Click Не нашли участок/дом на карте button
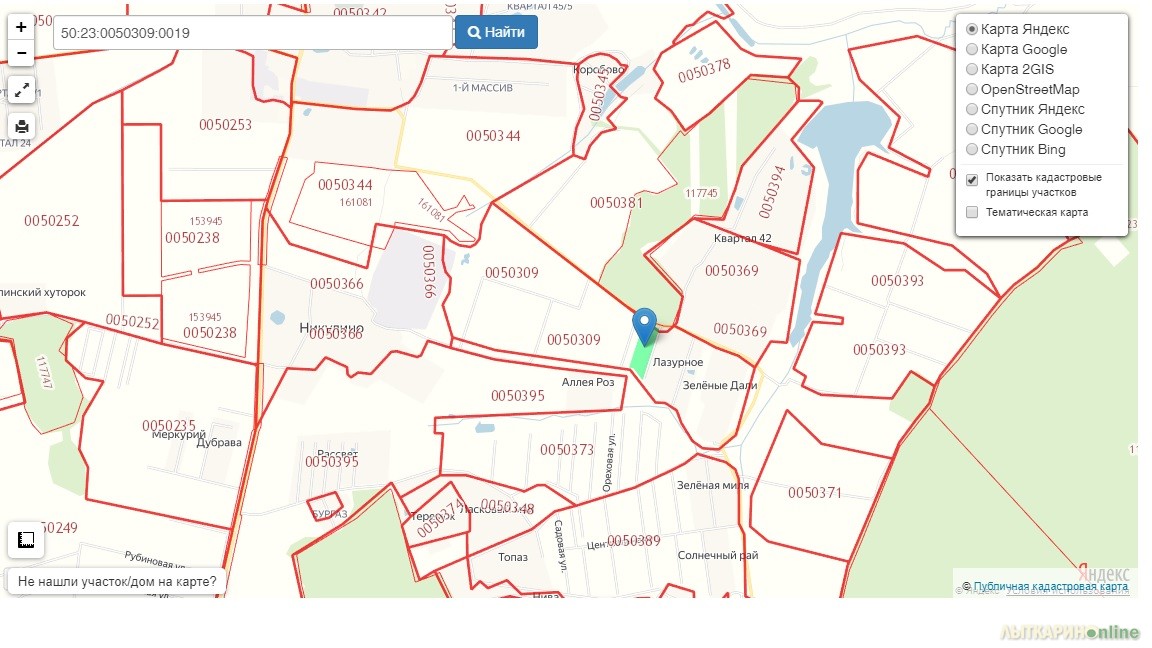This screenshot has height=648, width=1152. [117, 581]
